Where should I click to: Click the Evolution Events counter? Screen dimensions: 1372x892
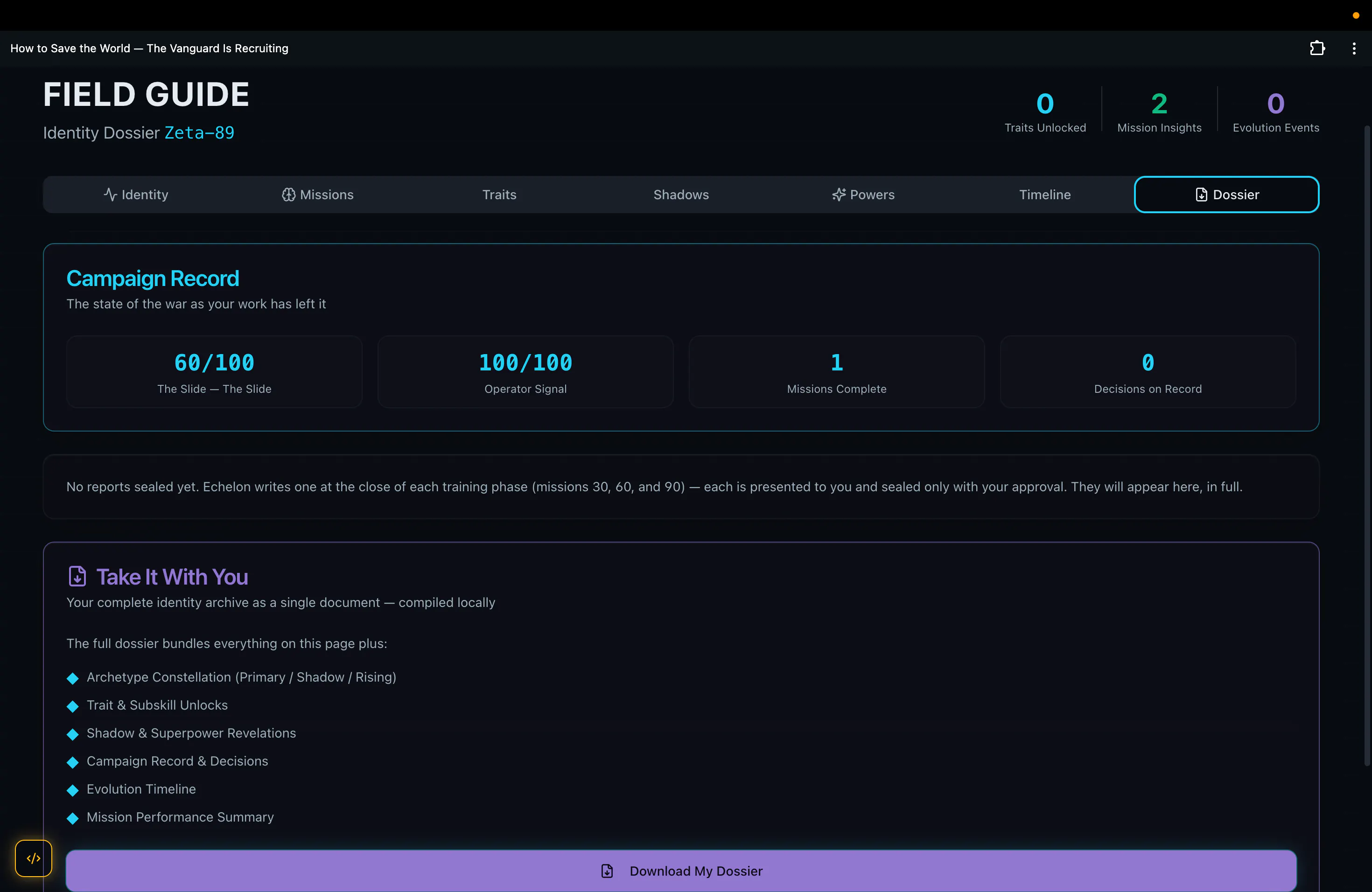click(1276, 112)
